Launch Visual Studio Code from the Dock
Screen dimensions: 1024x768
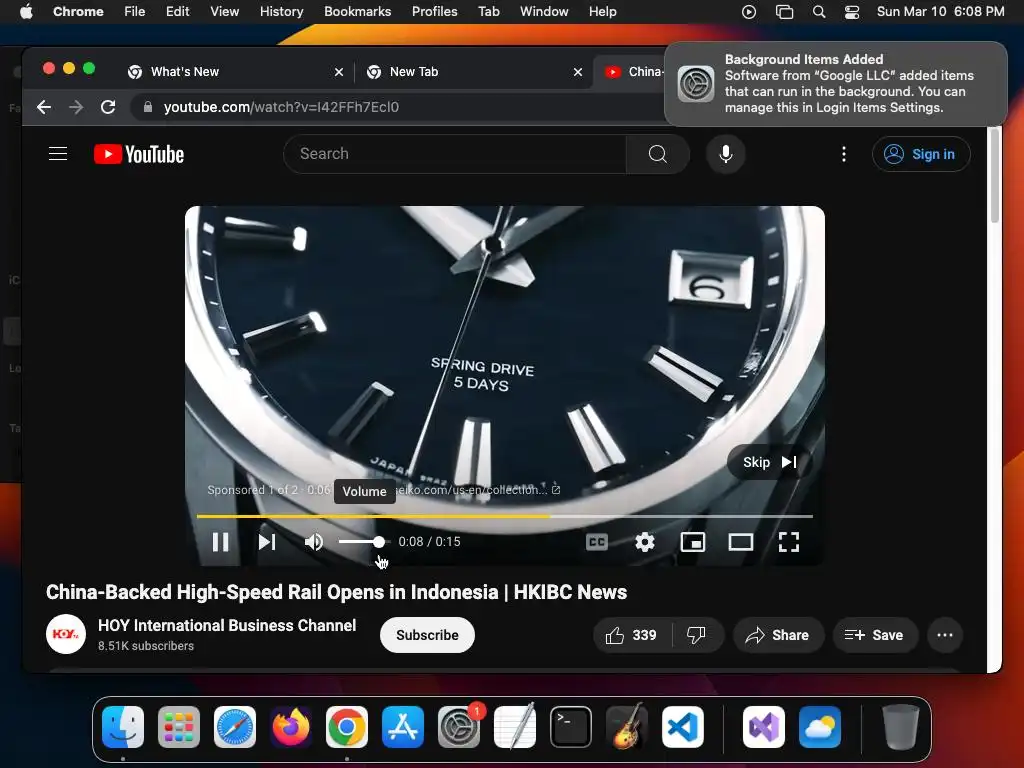click(683, 727)
